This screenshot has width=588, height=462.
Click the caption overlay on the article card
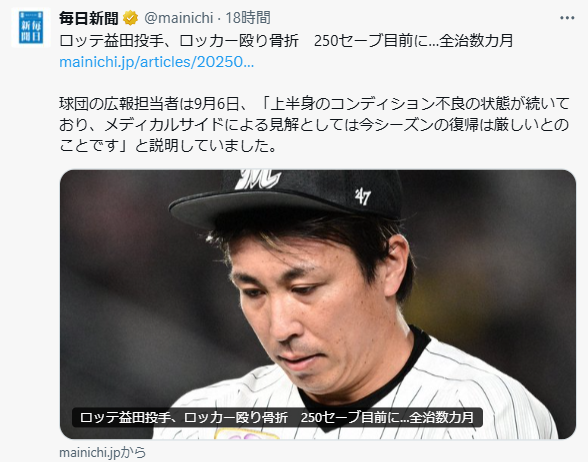(277, 417)
